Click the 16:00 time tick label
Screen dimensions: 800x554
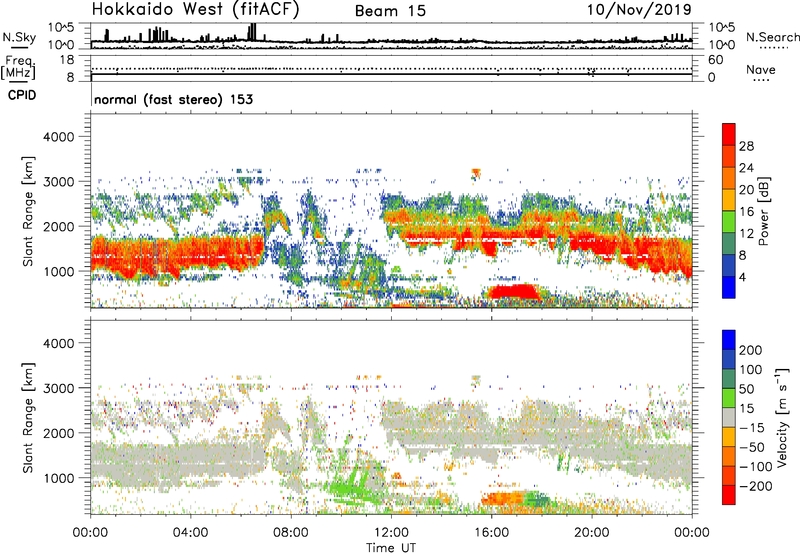point(491,533)
